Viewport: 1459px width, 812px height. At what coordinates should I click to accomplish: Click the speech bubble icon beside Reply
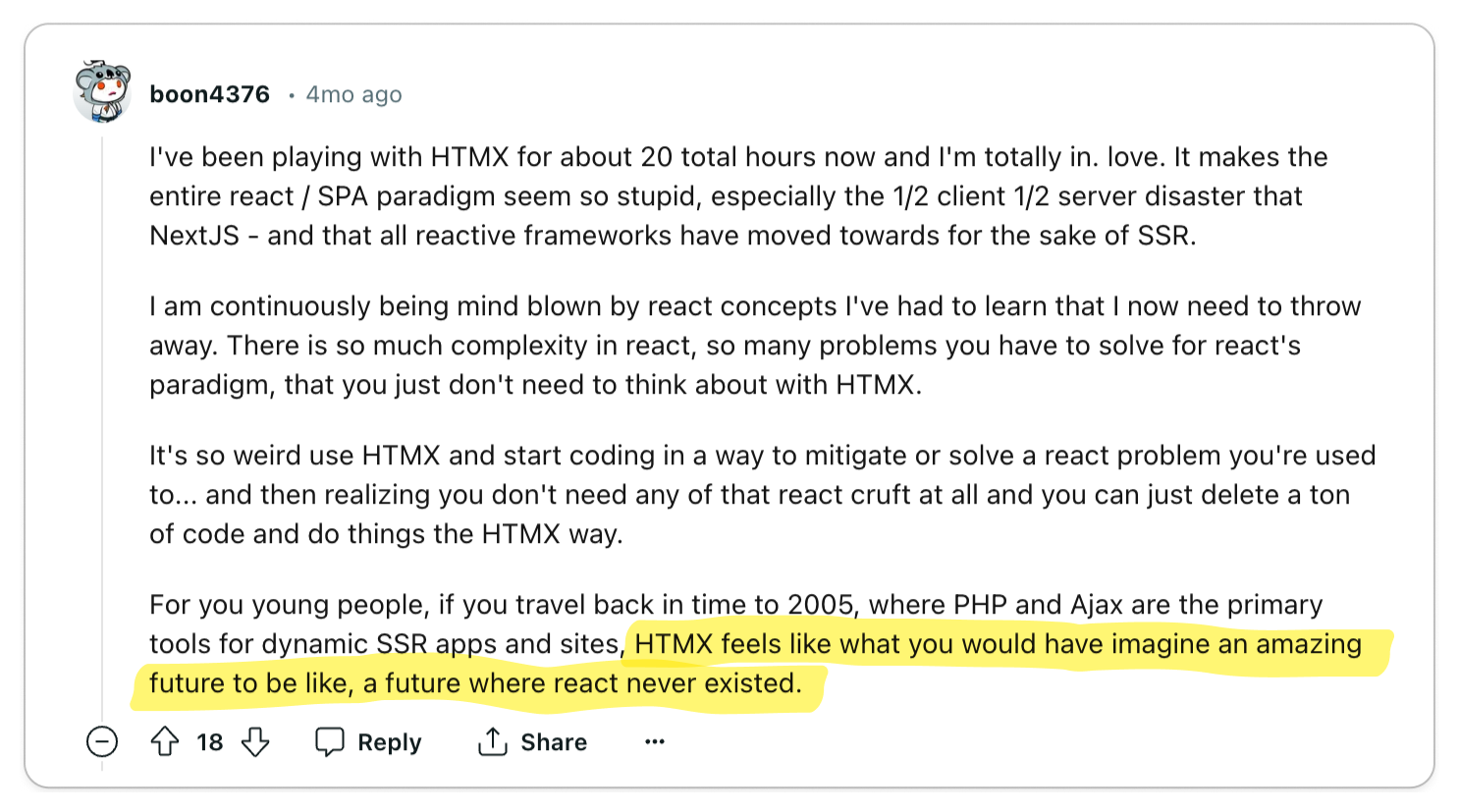coord(330,741)
